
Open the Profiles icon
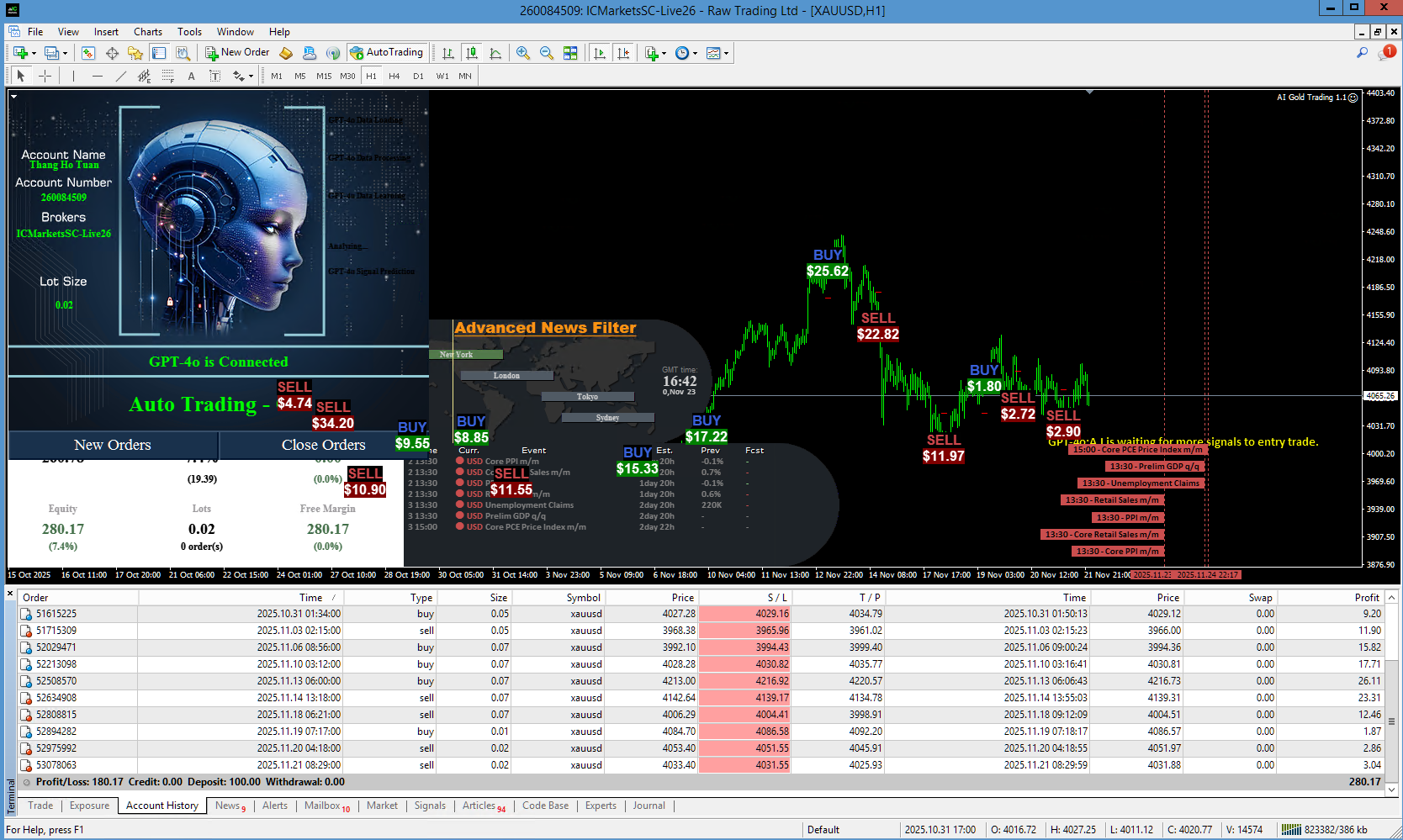51,53
